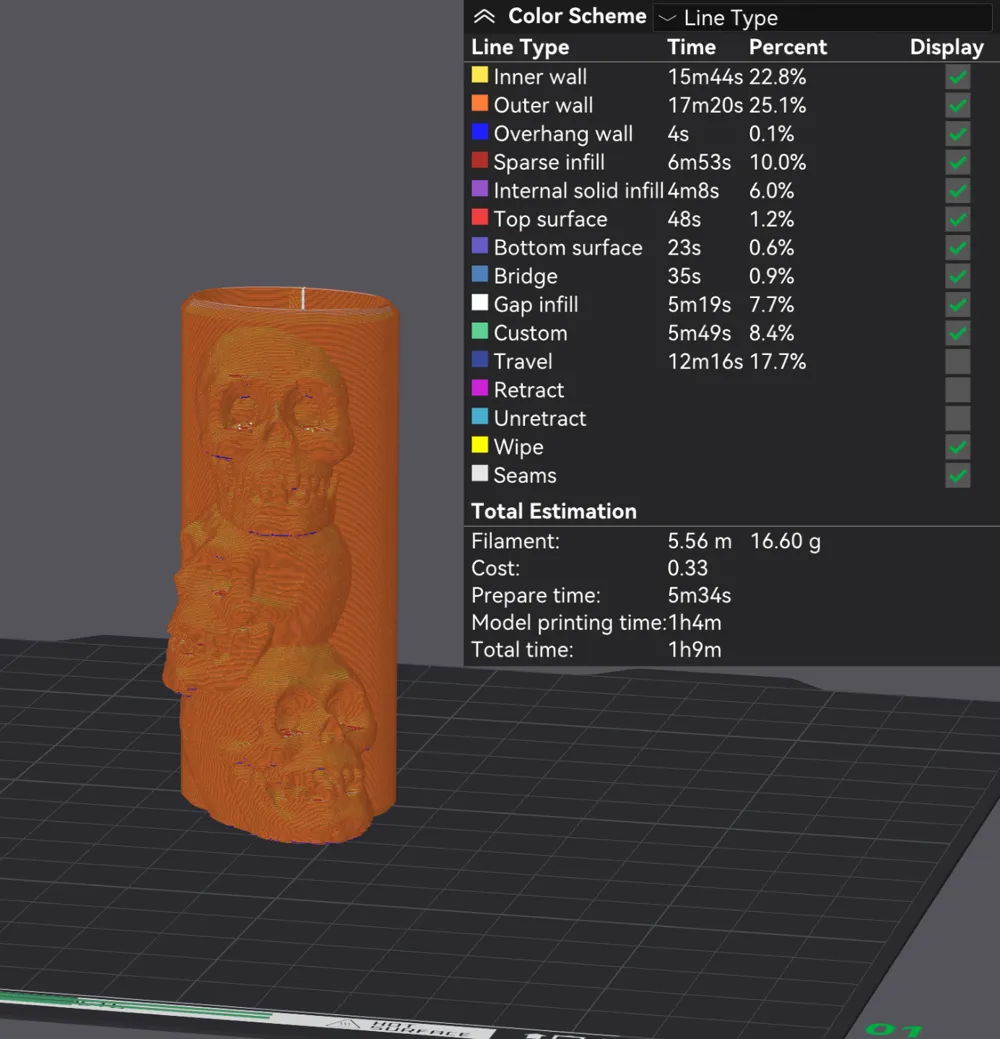Viewport: 1000px width, 1039px height.
Task: Hide the Sparse infill lines
Action: 956,162
